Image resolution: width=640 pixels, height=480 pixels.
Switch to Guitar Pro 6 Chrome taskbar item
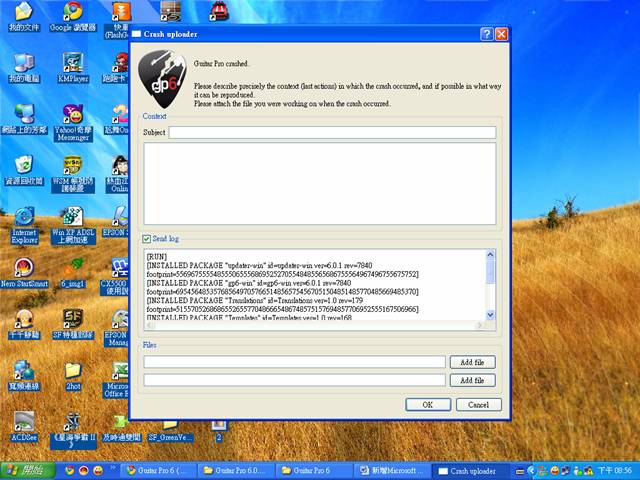(160, 471)
